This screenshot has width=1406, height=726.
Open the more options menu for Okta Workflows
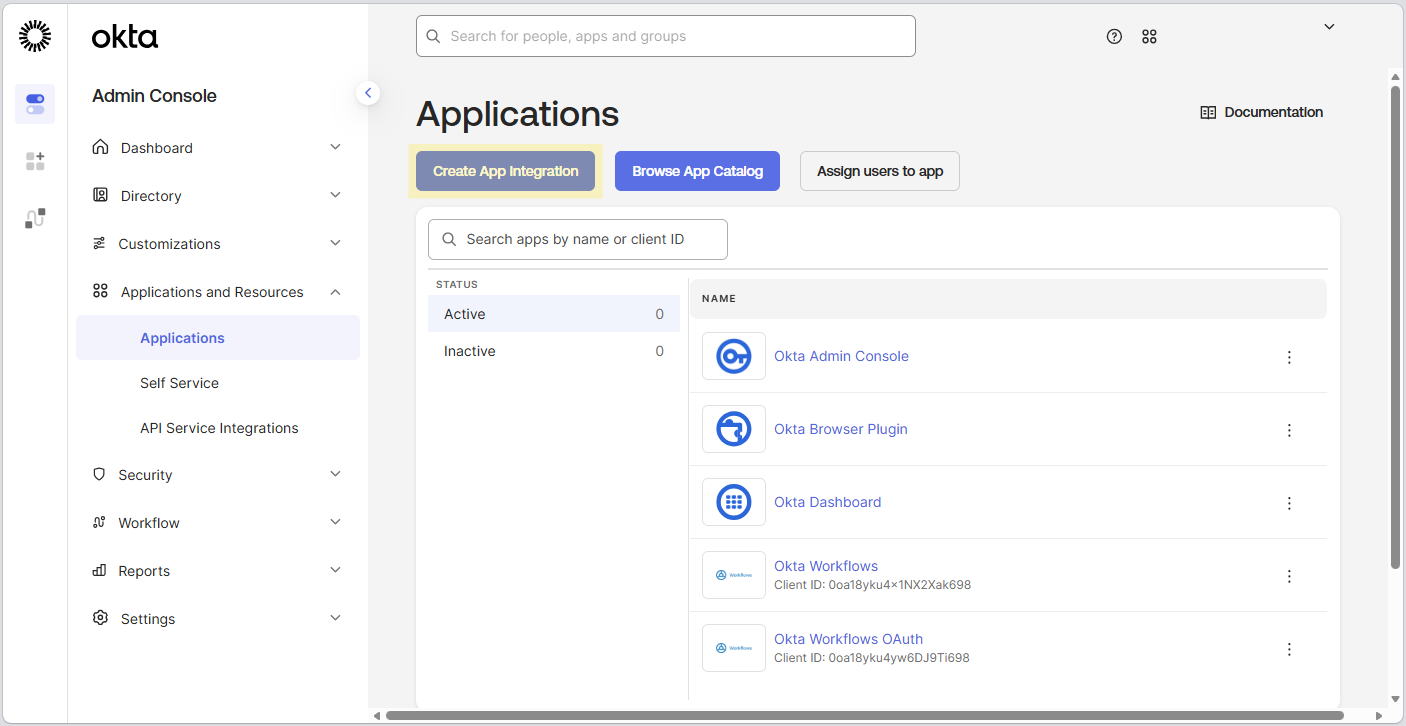pos(1289,576)
